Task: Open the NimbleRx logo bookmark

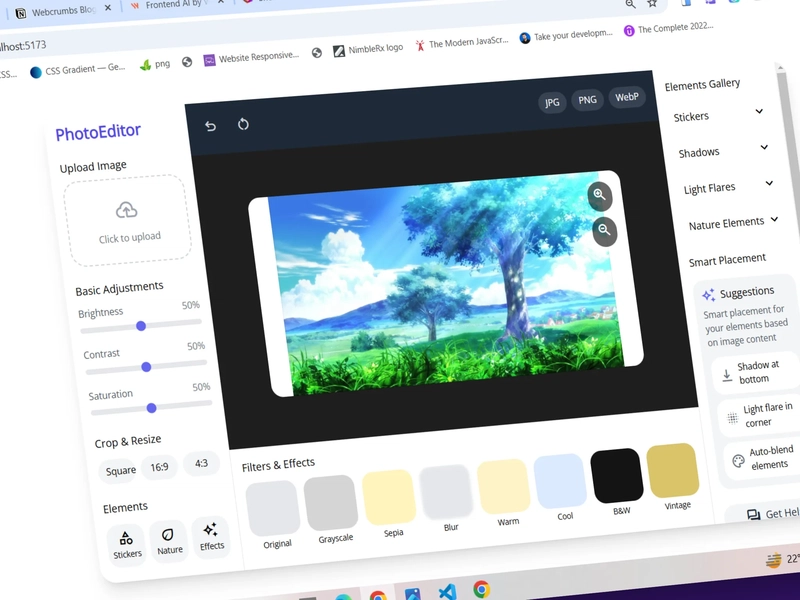Action: pyautogui.click(x=368, y=49)
